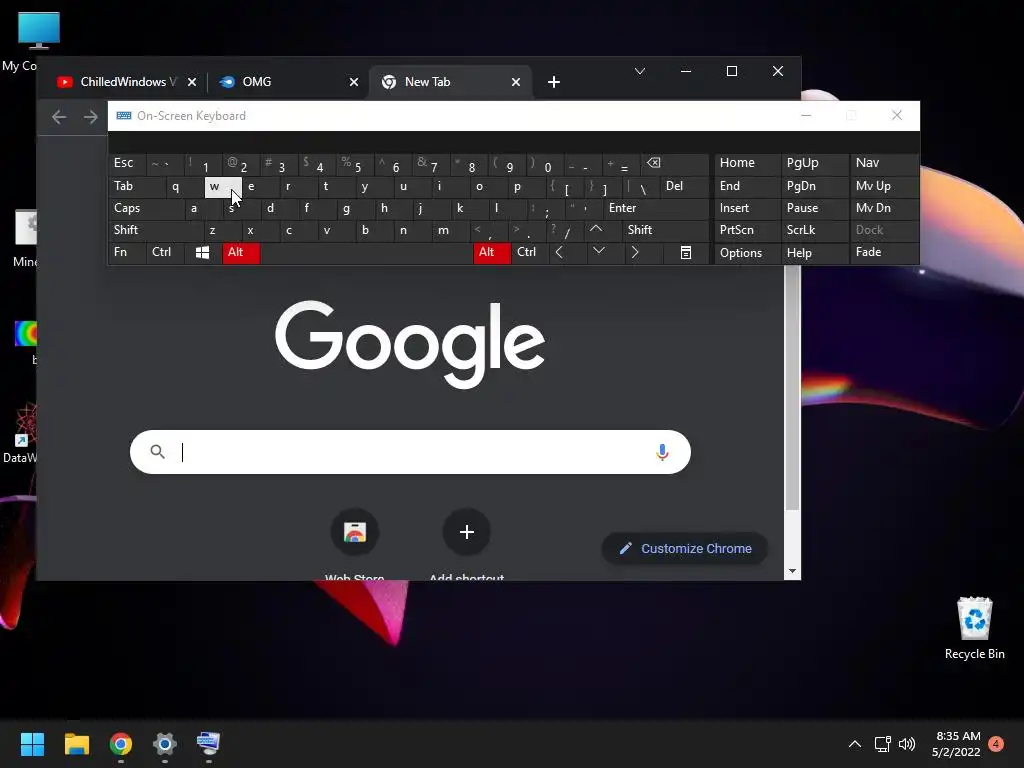Go back in Chrome navigation
The width and height of the screenshot is (1024, 768).
click(59, 117)
